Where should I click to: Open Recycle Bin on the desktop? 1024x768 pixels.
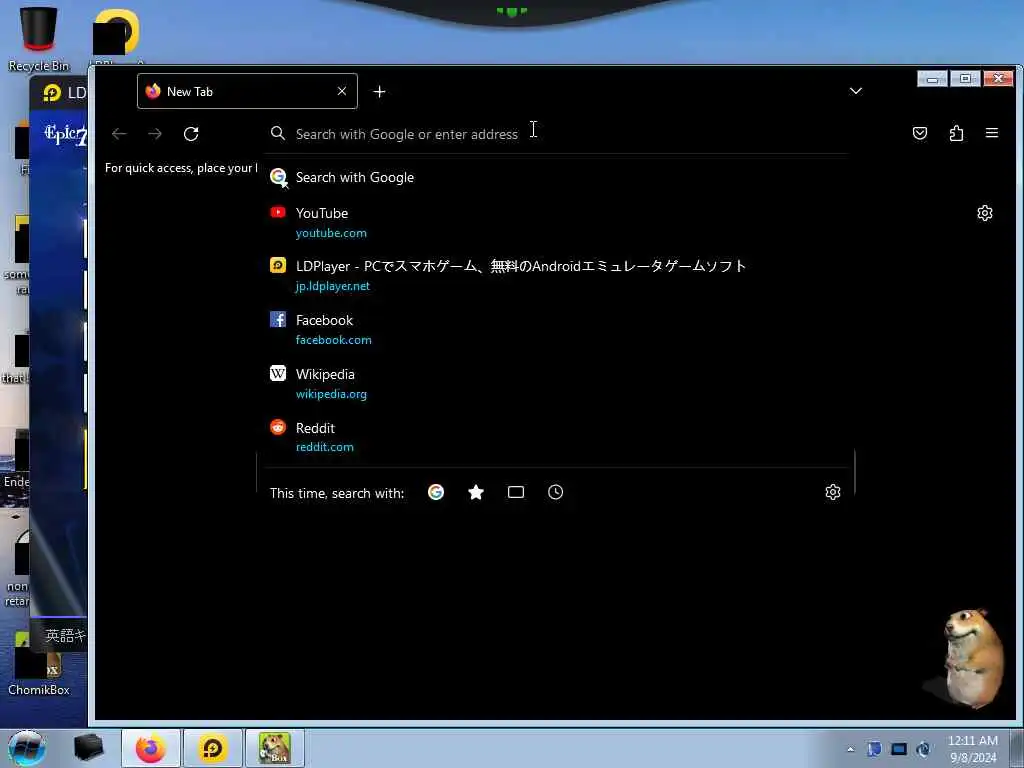[x=39, y=38]
